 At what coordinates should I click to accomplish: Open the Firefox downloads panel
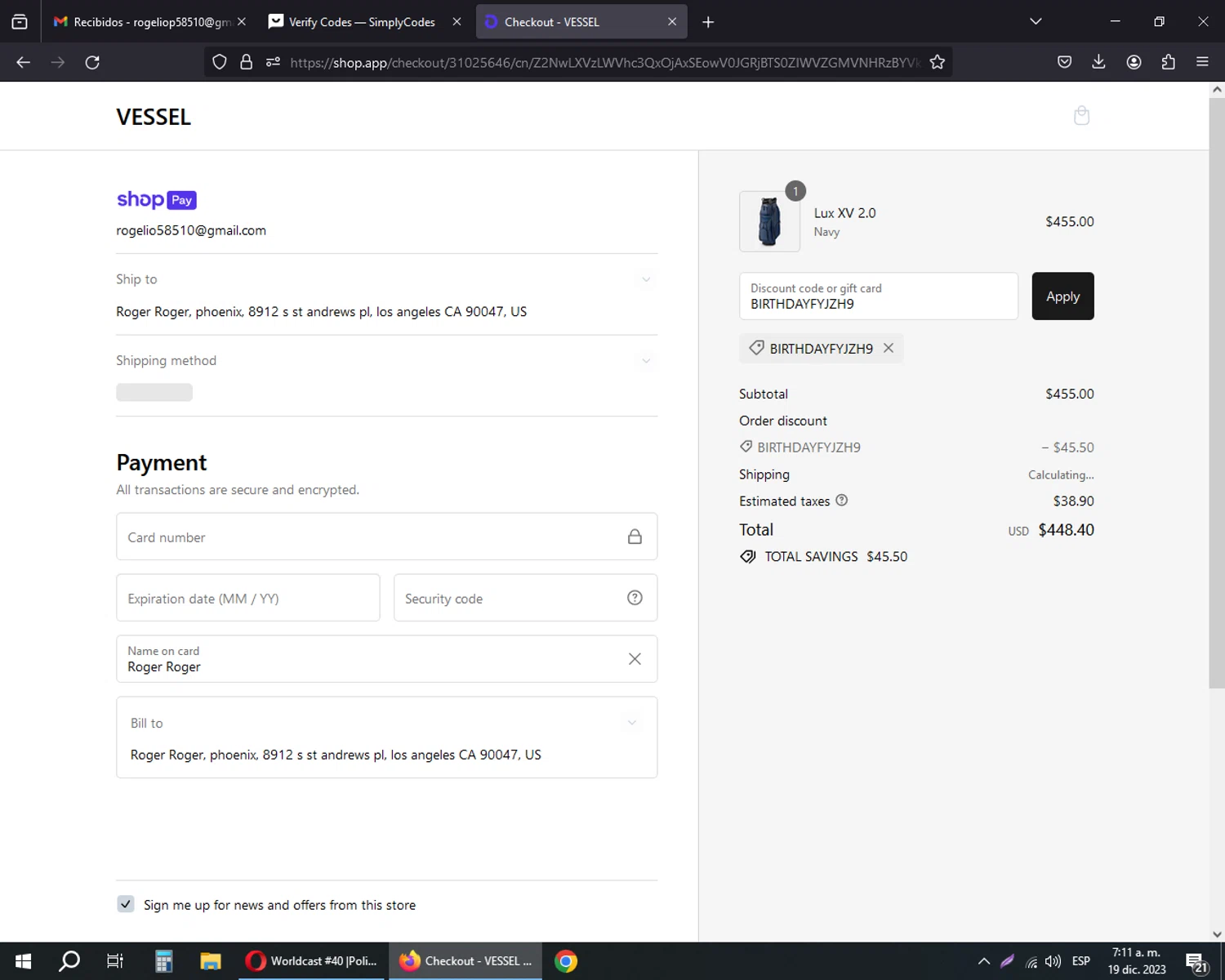(x=1098, y=62)
